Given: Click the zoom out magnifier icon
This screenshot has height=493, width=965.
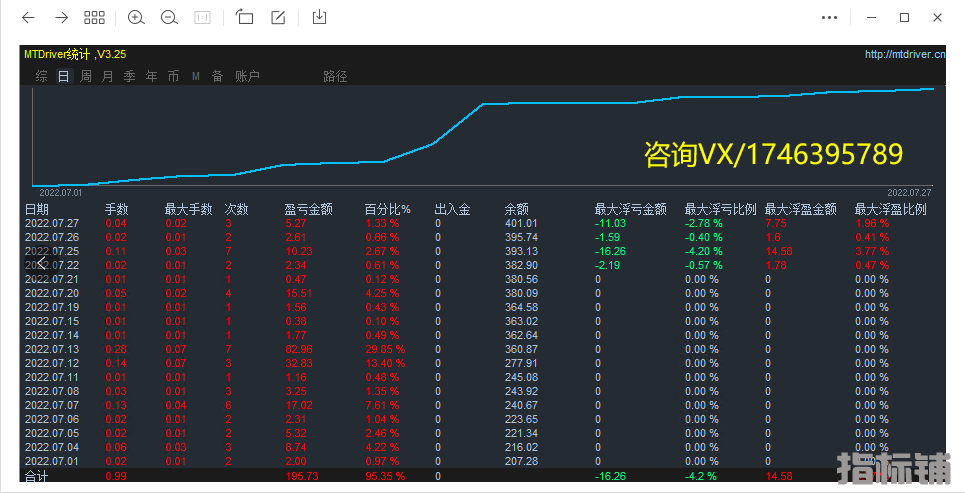Looking at the screenshot, I should coord(169,18).
